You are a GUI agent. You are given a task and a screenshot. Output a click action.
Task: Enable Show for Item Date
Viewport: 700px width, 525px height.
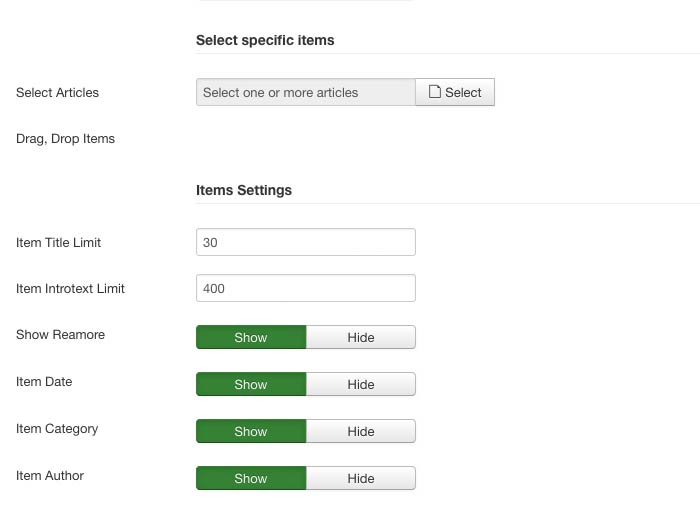pyautogui.click(x=251, y=384)
